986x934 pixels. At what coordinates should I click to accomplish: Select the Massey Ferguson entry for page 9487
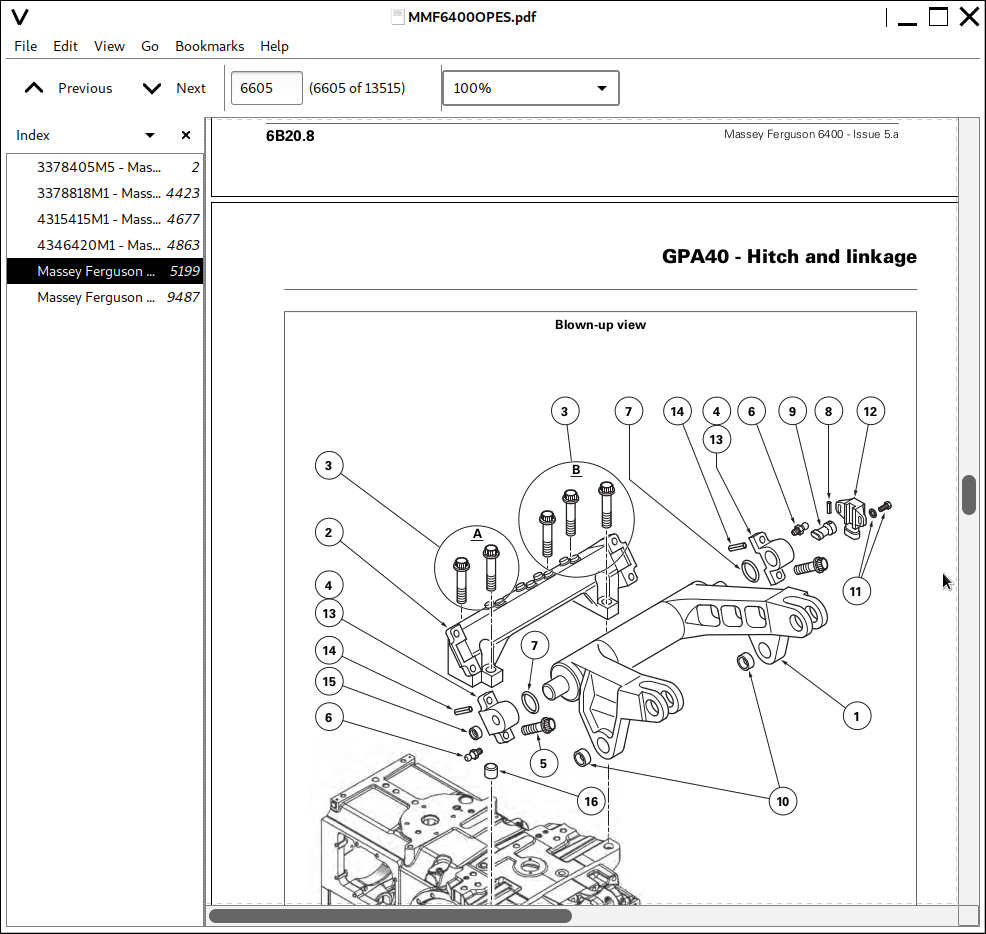click(100, 297)
